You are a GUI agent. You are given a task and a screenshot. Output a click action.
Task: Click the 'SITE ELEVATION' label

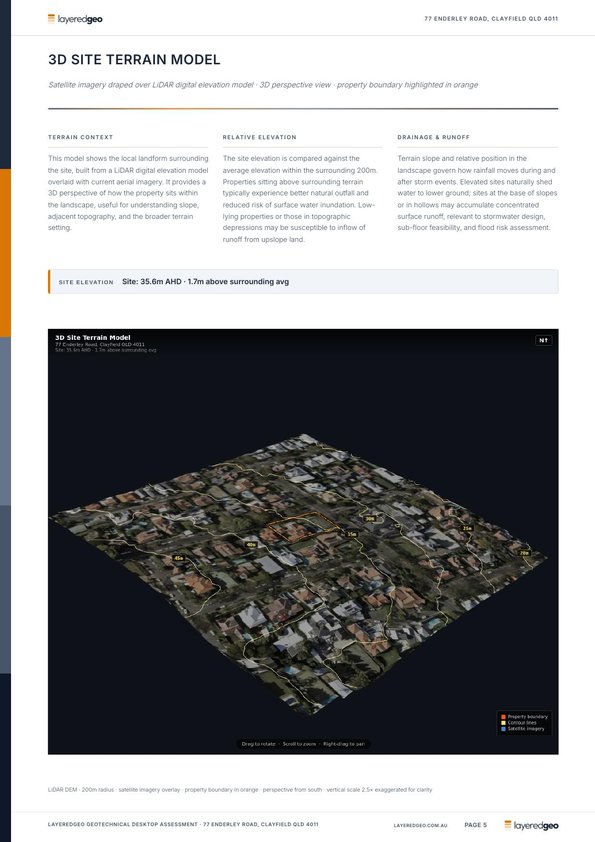point(86,282)
